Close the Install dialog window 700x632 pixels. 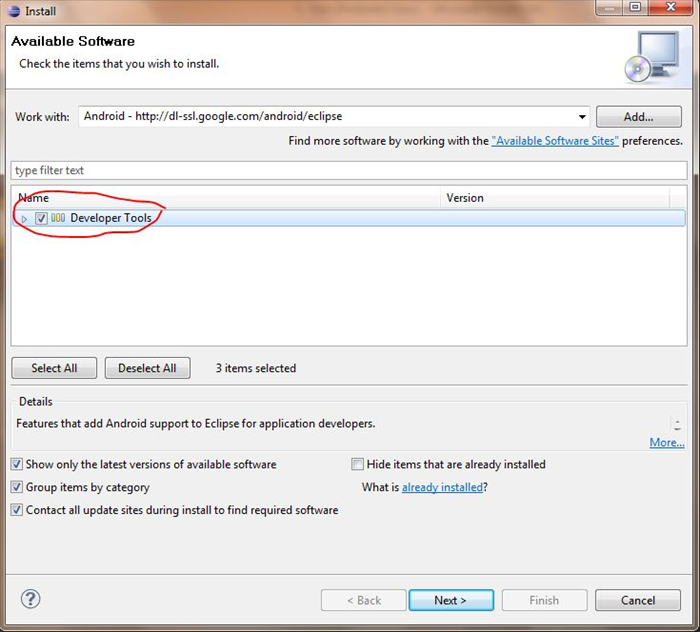[670, 7]
